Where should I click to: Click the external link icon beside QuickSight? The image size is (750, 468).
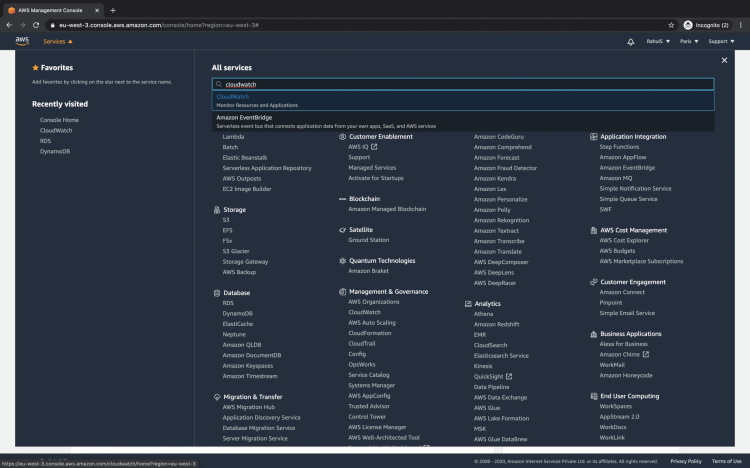[509, 377]
